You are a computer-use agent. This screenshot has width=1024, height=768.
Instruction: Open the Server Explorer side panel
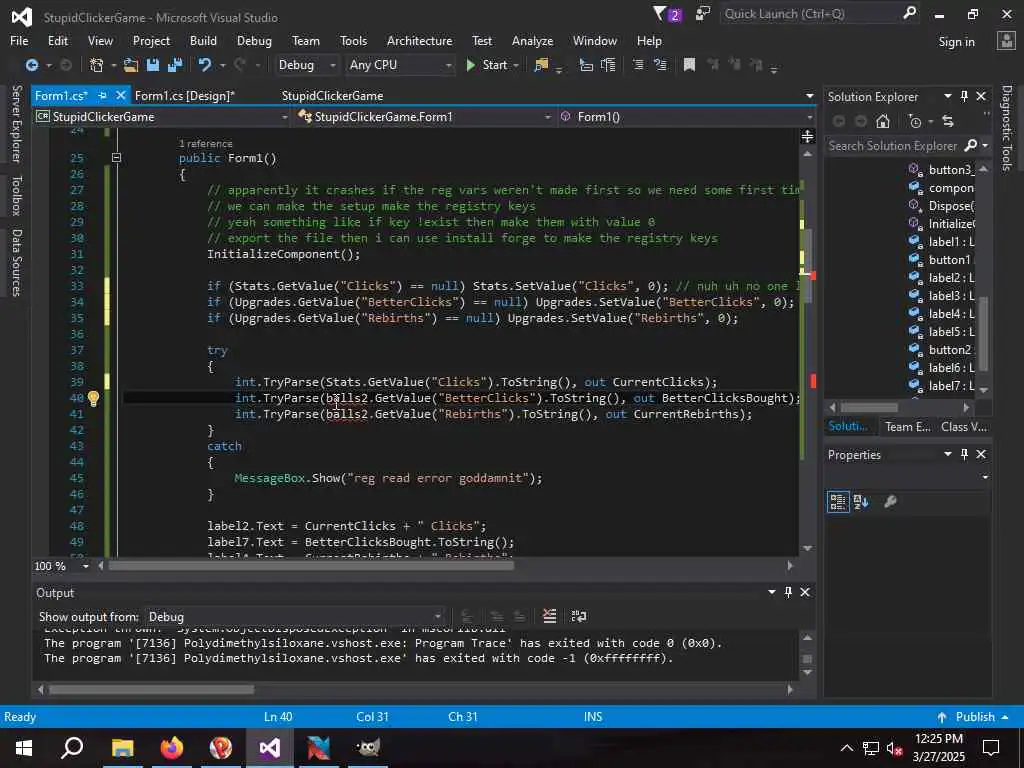16,124
